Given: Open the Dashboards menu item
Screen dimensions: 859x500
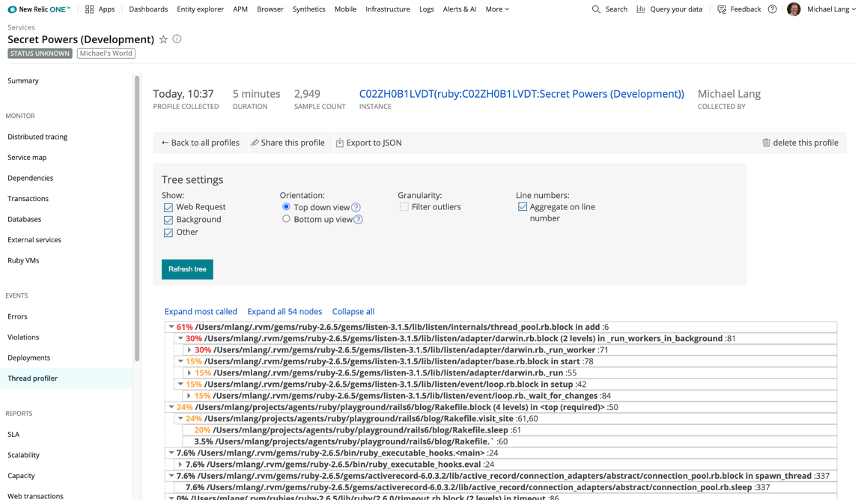Looking at the screenshot, I should pos(148,9).
